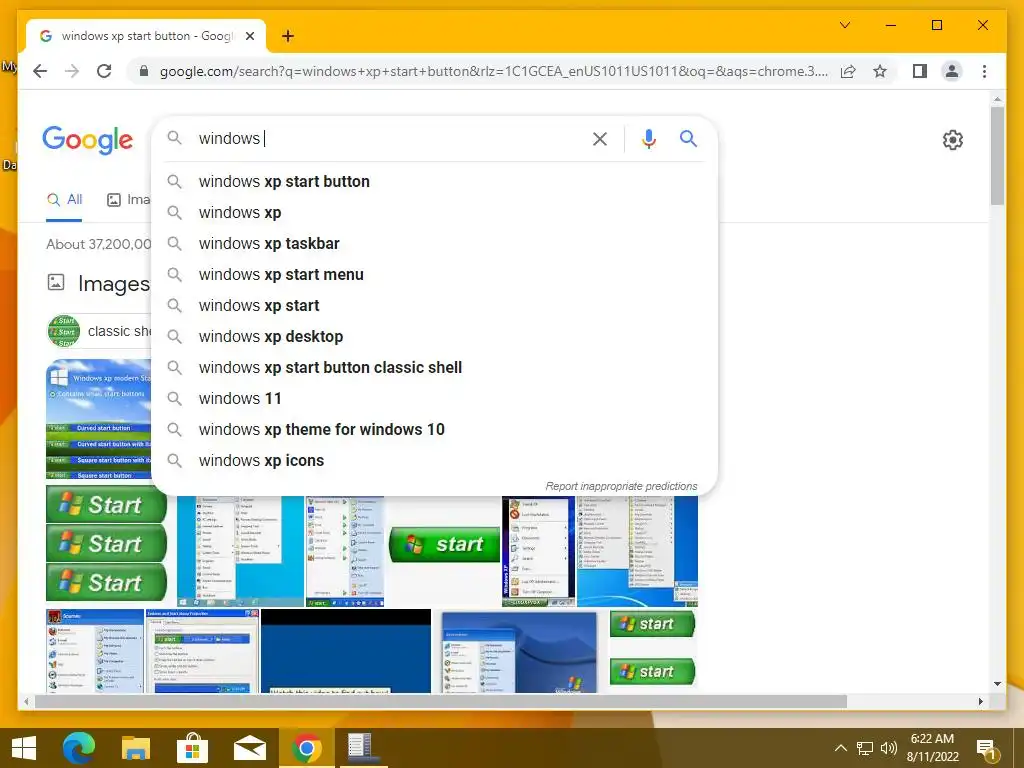
Task: Click the blue search magnifier button
Action: pos(688,138)
